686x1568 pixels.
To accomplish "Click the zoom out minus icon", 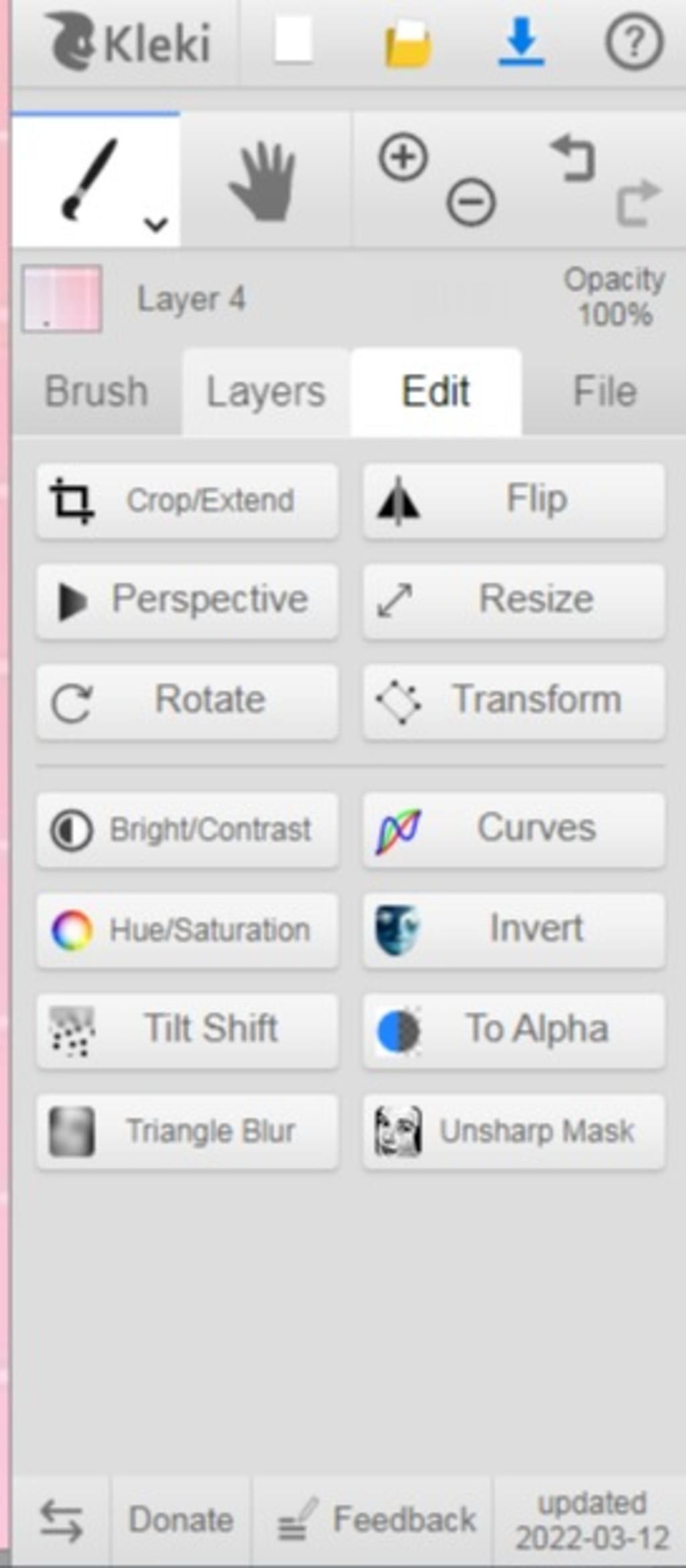I will pyautogui.click(x=471, y=202).
